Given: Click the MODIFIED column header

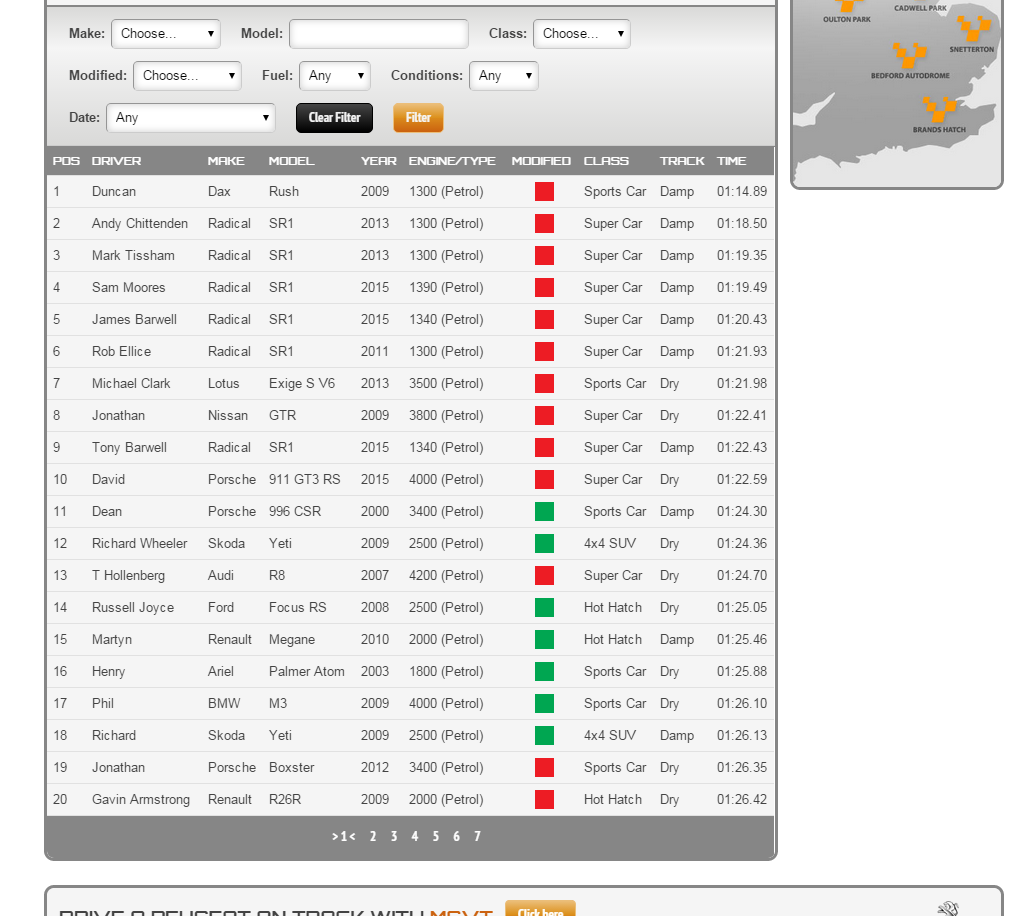Looking at the screenshot, I should (541, 161).
